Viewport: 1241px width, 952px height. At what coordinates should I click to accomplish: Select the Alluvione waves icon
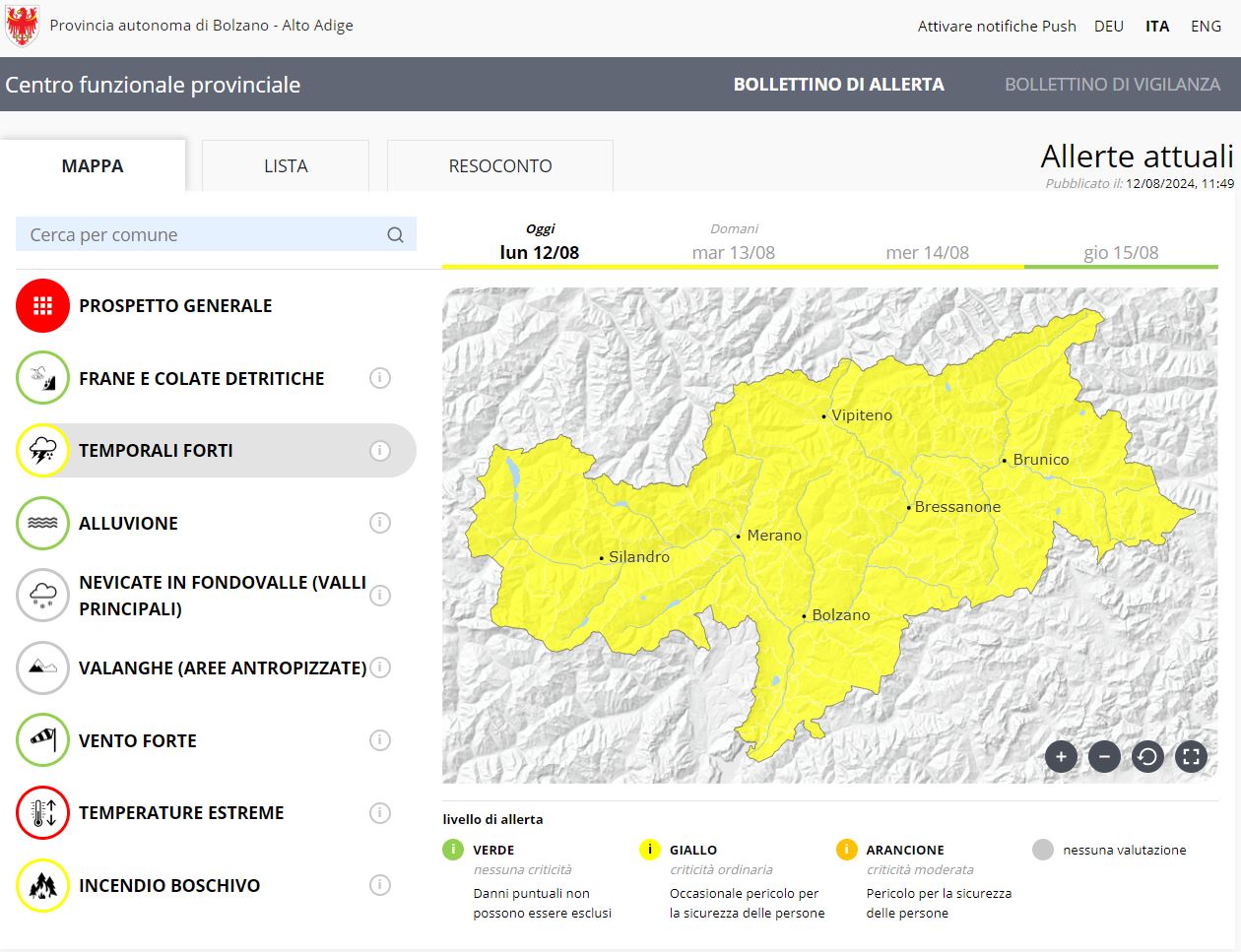pos(42,523)
